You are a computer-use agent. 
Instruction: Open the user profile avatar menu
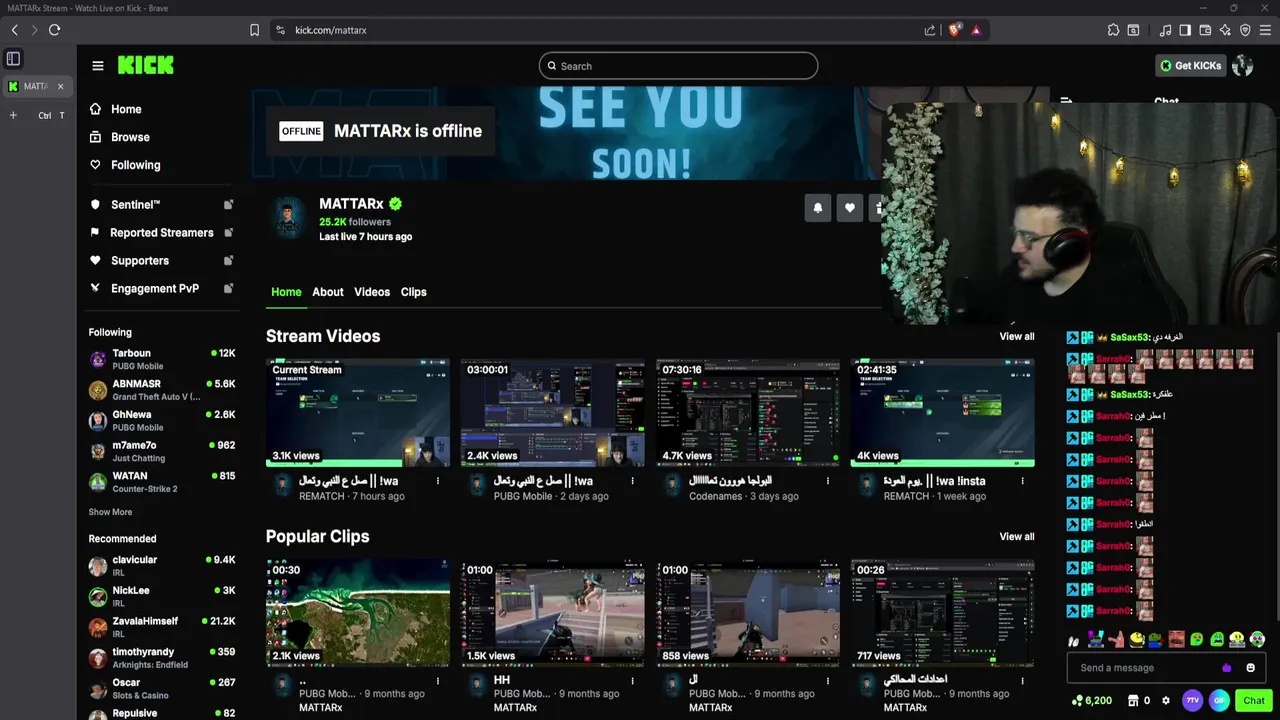[1243, 66]
